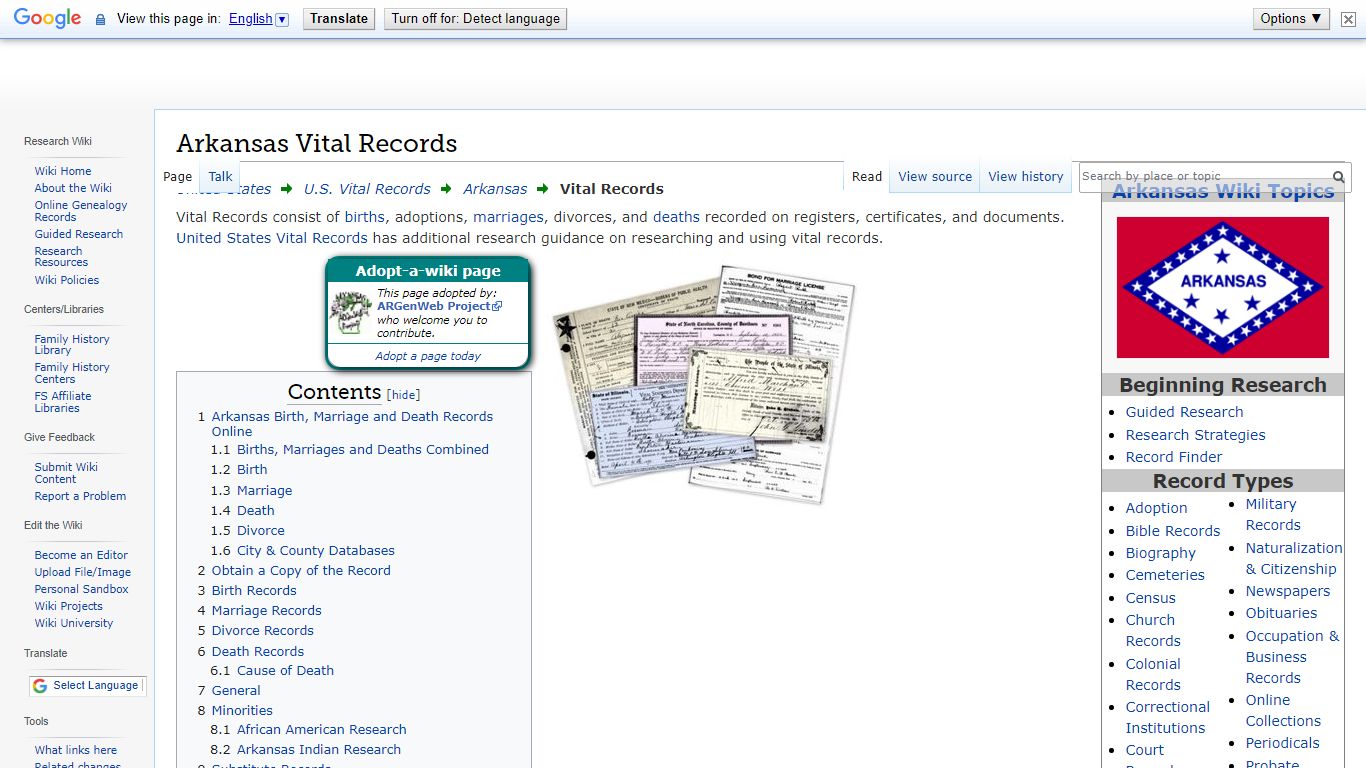
Task: Open the English language dropdown
Action: (x=259, y=19)
